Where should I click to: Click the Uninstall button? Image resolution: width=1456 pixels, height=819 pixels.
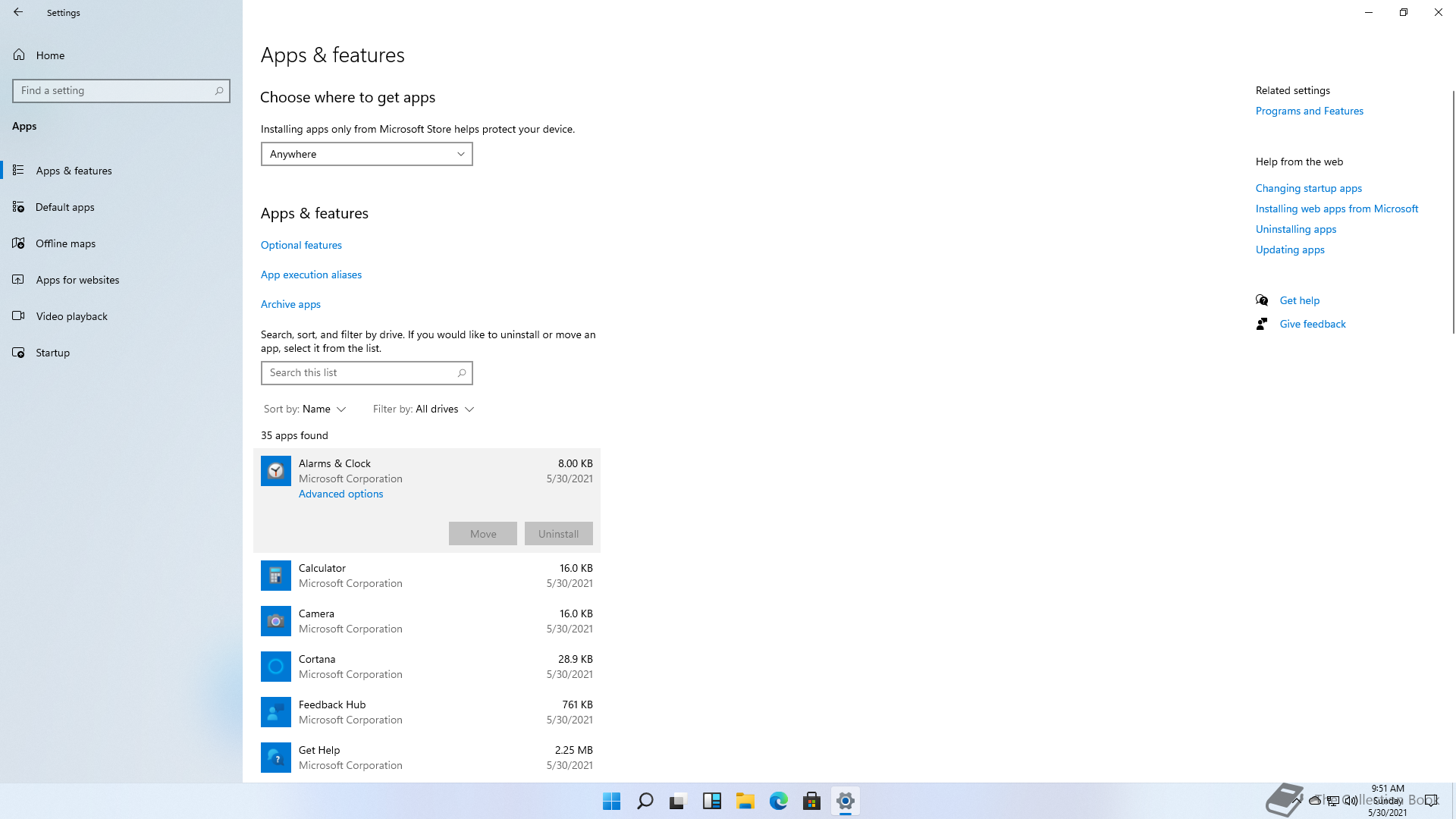559,534
